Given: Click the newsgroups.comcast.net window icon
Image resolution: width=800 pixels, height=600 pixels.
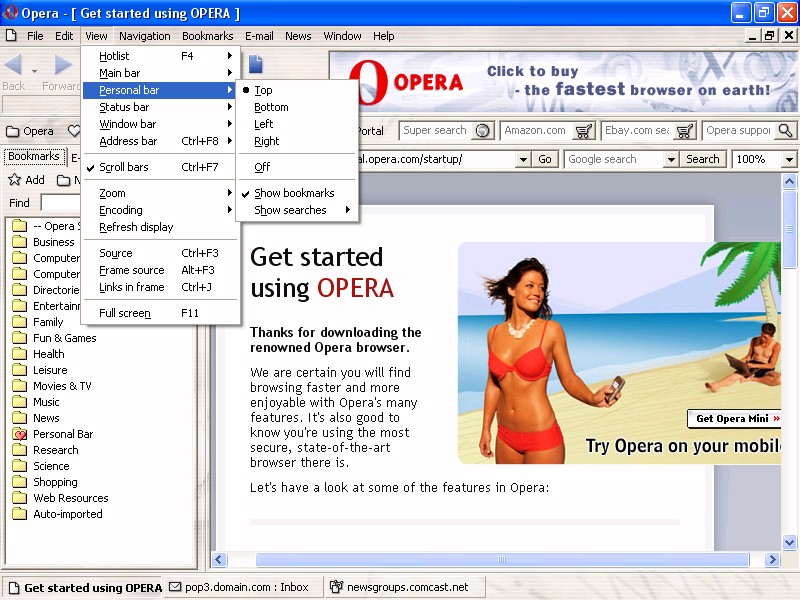Looking at the screenshot, I should 336,587.
